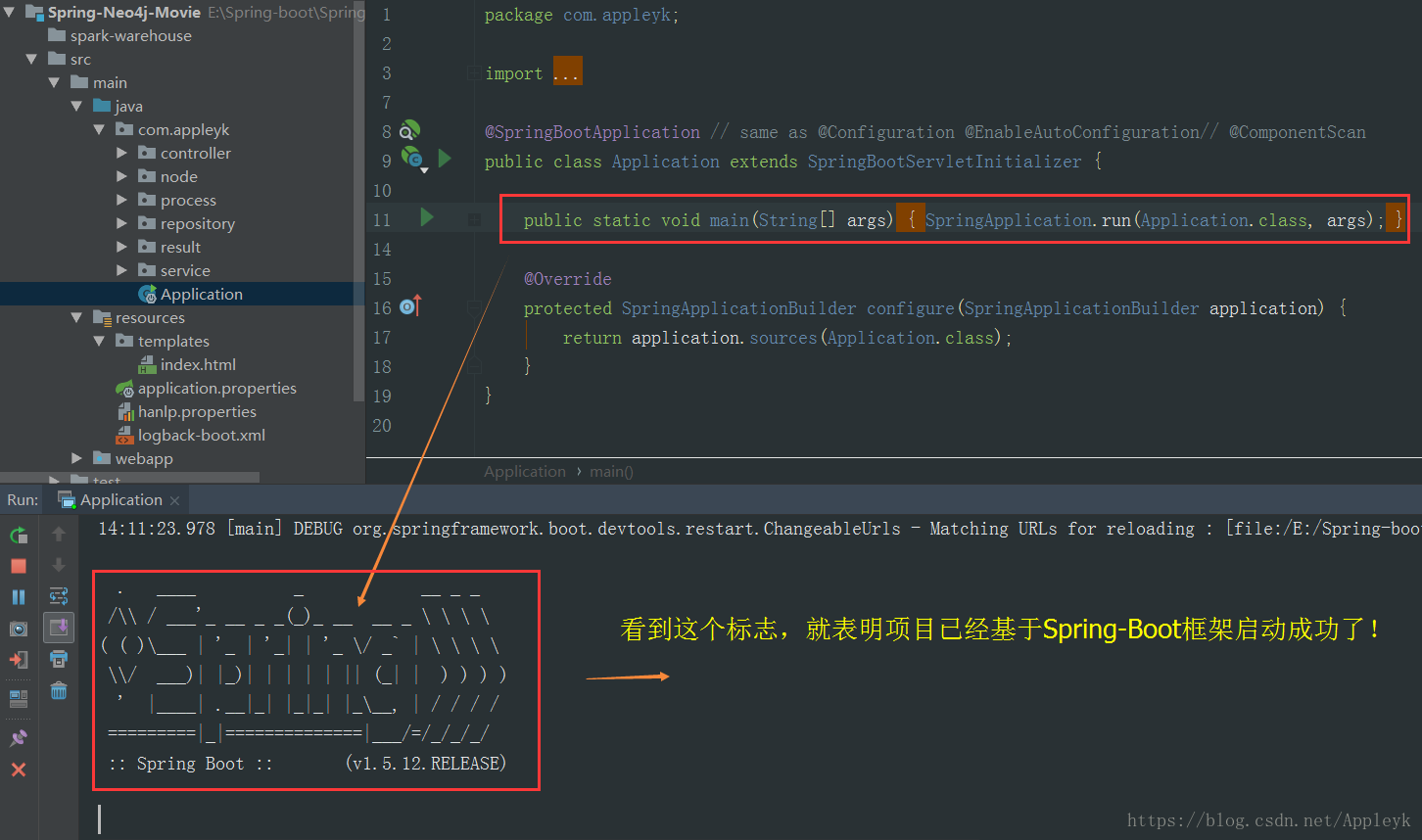1422x840 pixels.
Task: Collapse the java folder arrow
Action: tap(77, 107)
